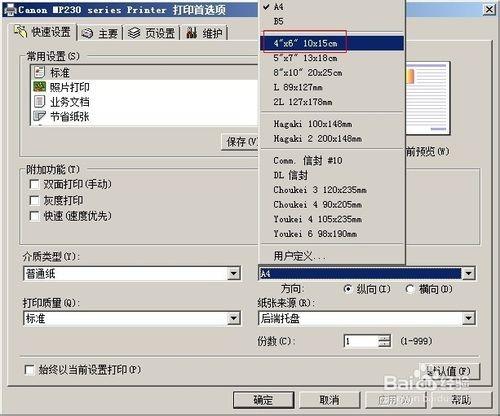Select 8"x10" 20x25cm paper size

[332, 72]
